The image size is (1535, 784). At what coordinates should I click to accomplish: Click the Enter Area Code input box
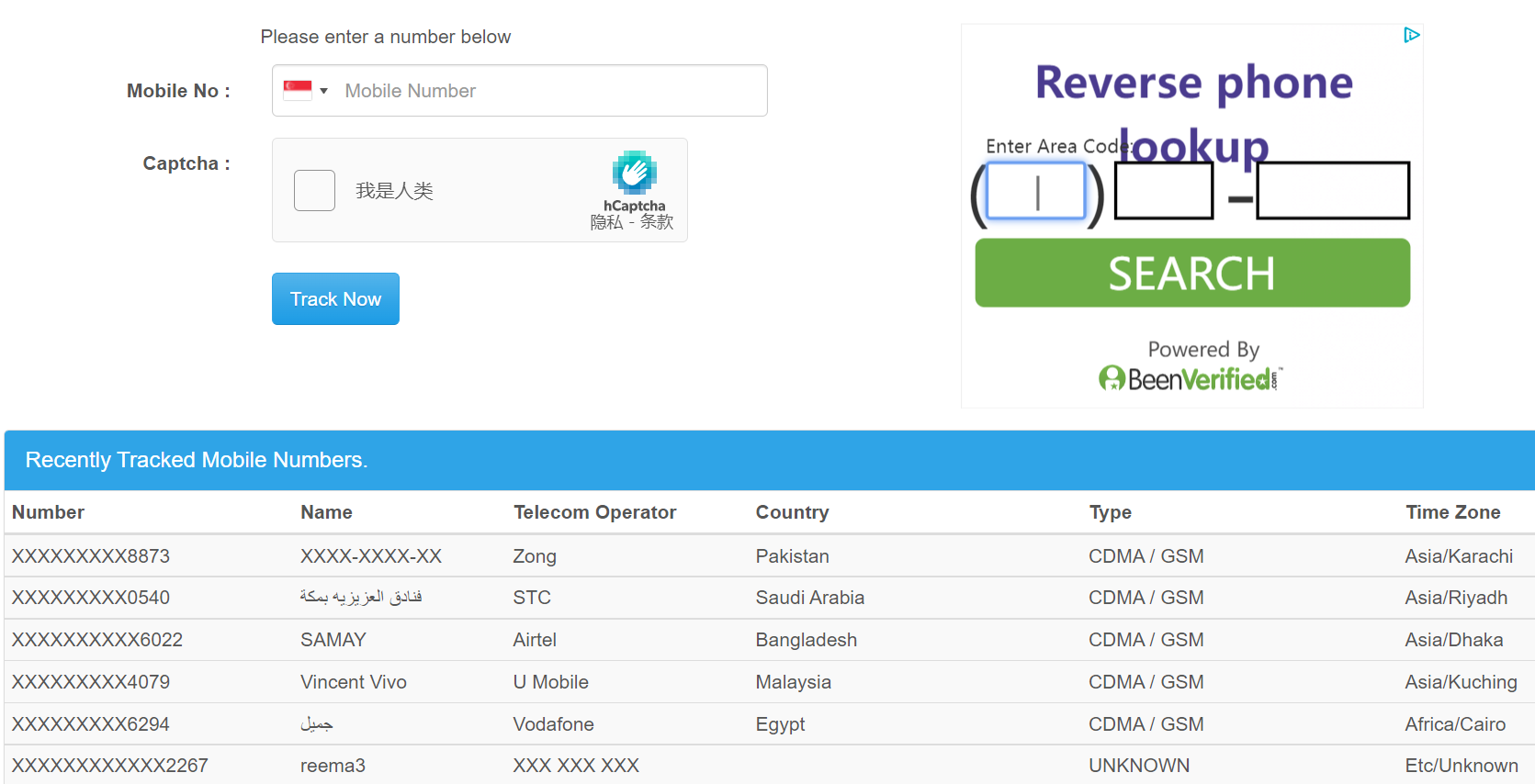[1036, 192]
